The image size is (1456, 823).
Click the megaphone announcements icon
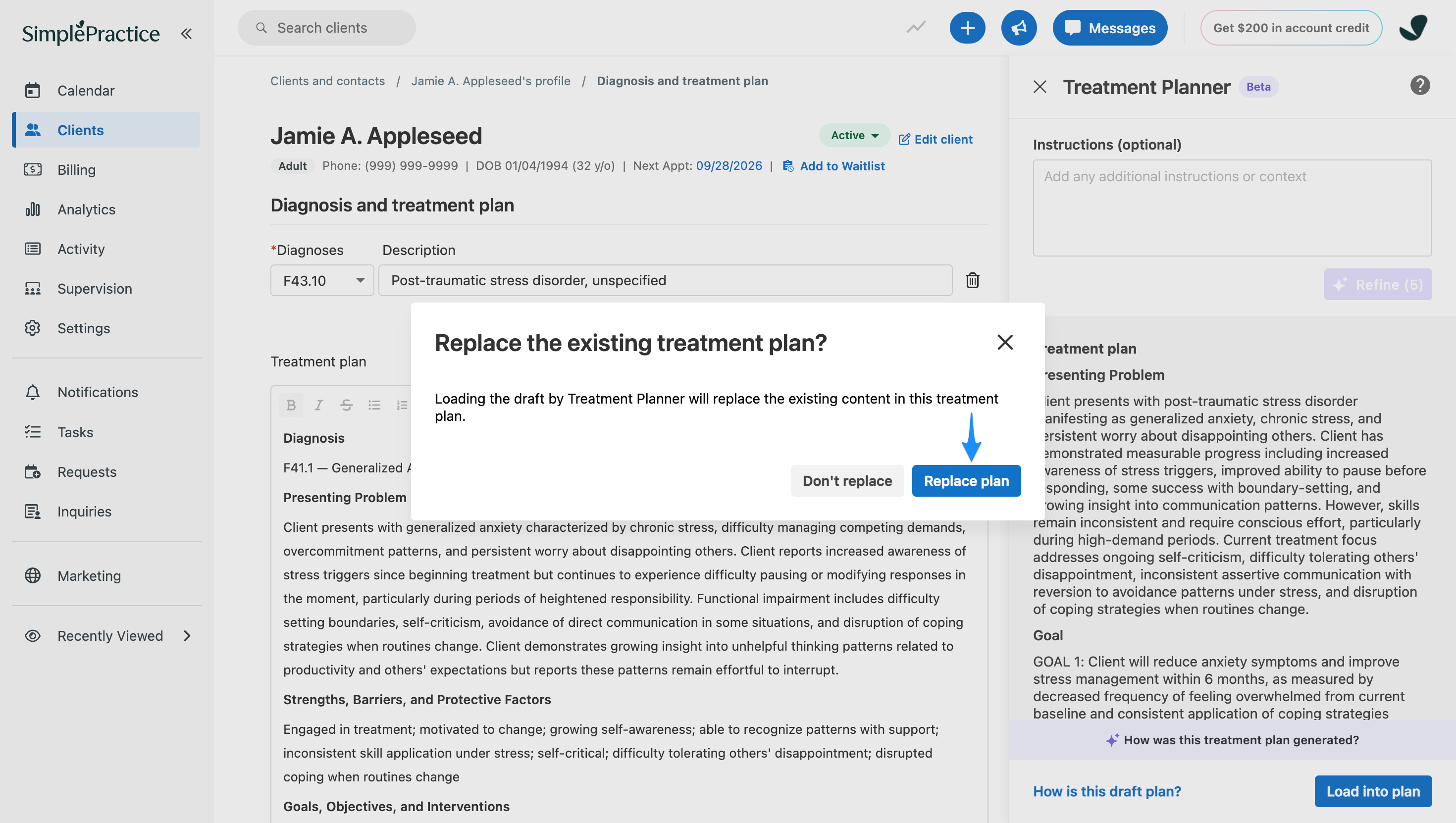click(1019, 28)
